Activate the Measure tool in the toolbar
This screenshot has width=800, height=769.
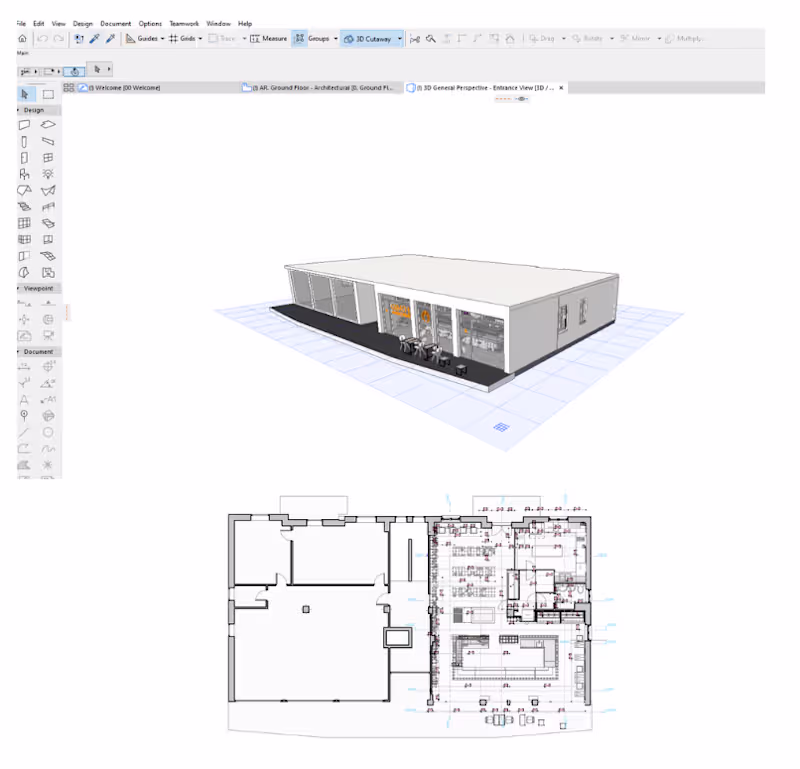[x=268, y=38]
